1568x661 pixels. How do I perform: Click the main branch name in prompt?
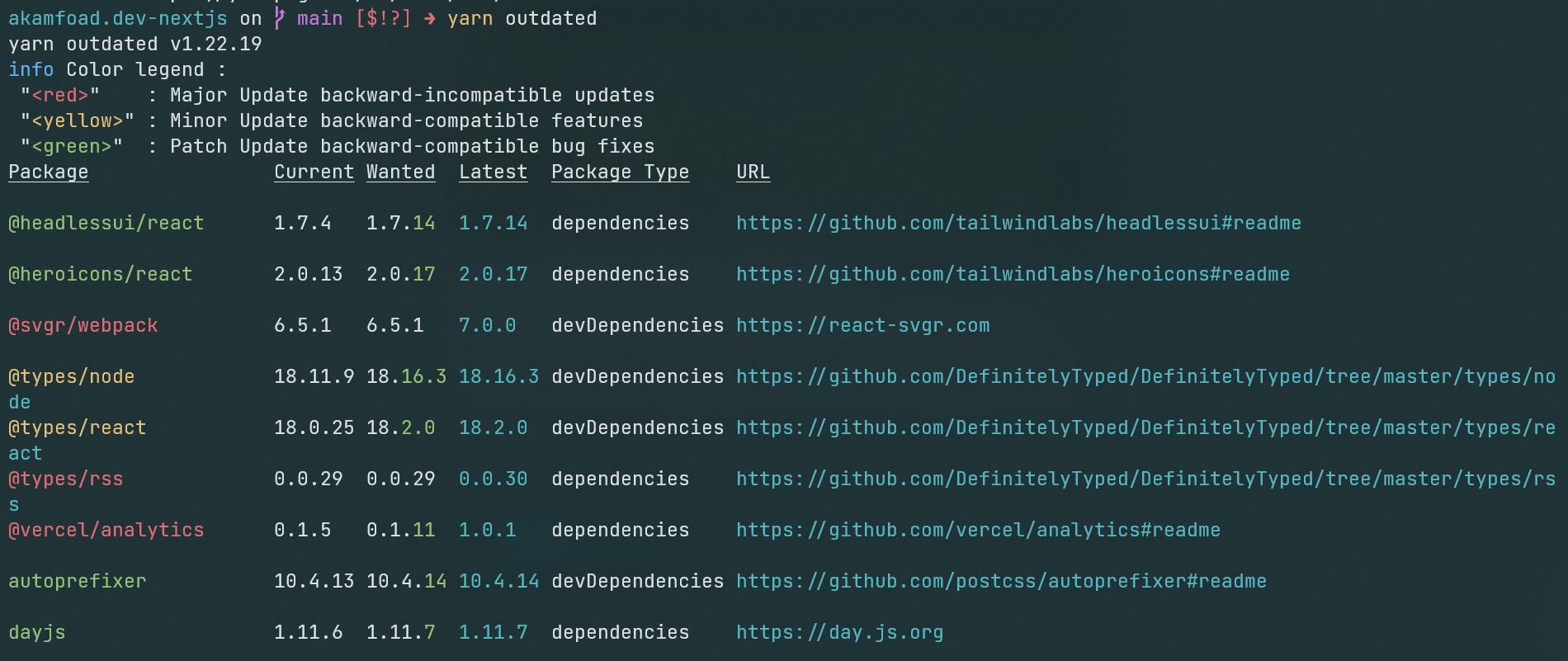click(320, 18)
